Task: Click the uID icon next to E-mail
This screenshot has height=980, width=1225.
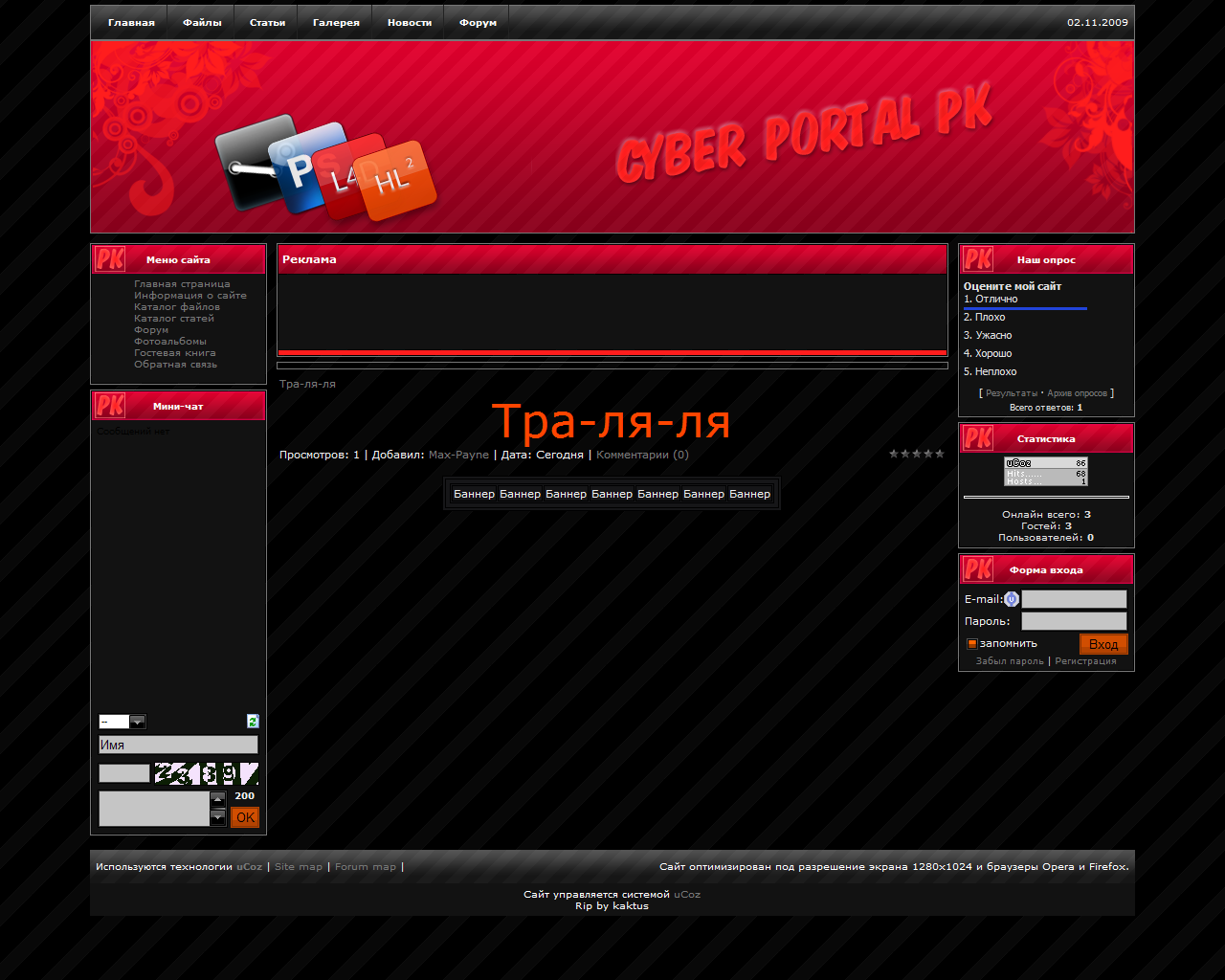Action: (x=1012, y=599)
